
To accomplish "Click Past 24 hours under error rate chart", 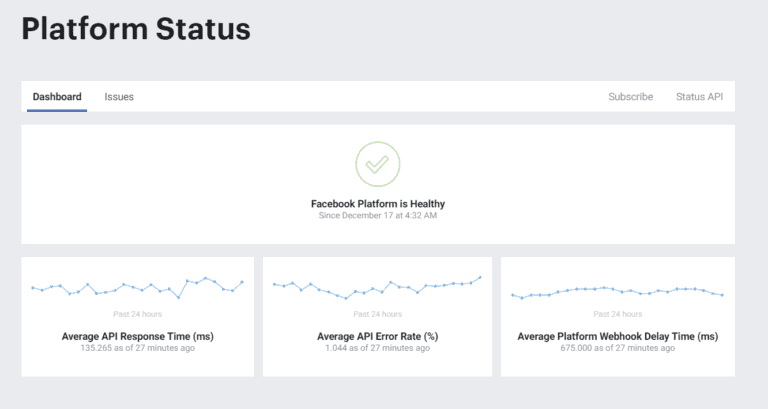I will (x=377, y=314).
